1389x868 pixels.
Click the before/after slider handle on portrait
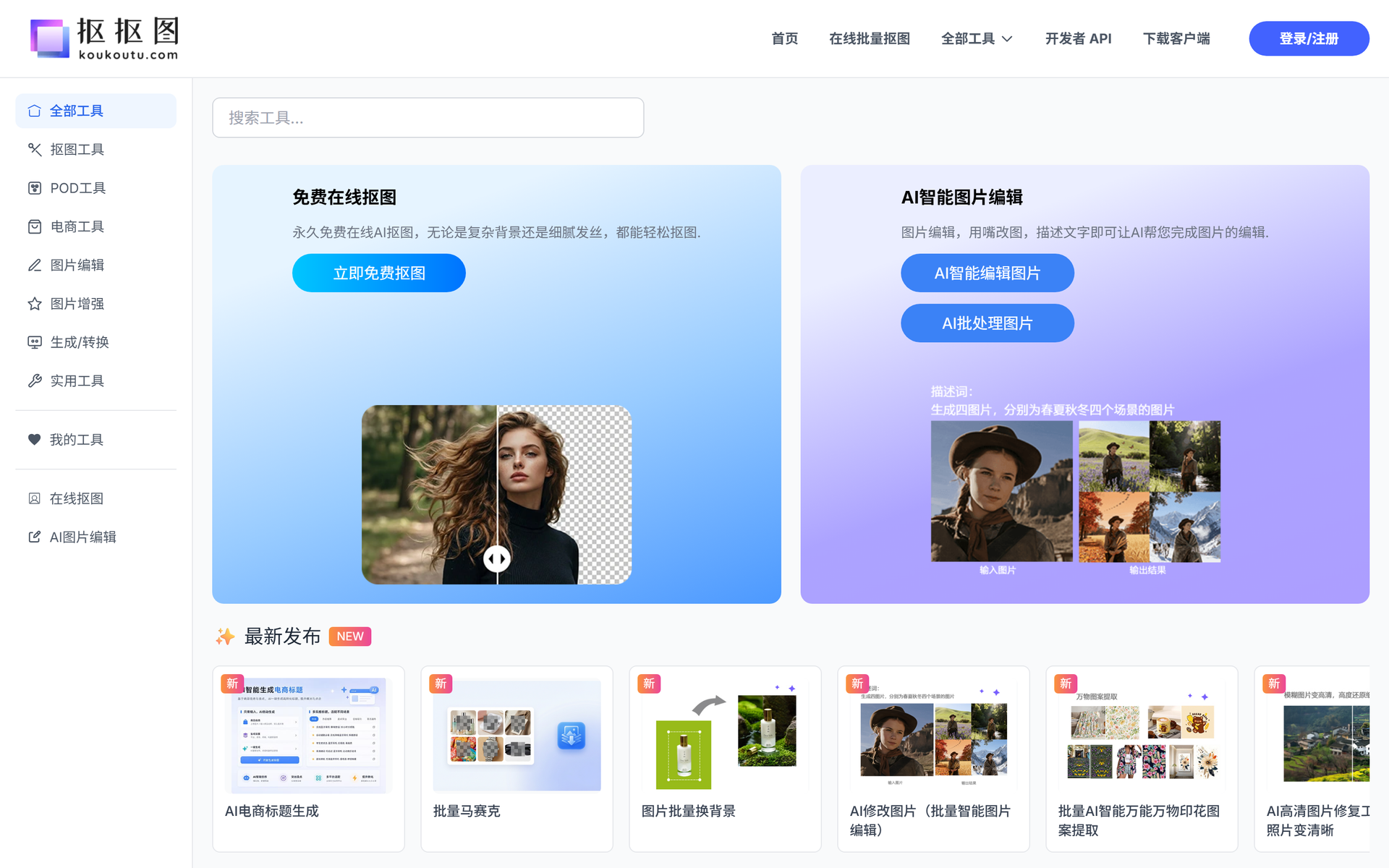(x=497, y=558)
